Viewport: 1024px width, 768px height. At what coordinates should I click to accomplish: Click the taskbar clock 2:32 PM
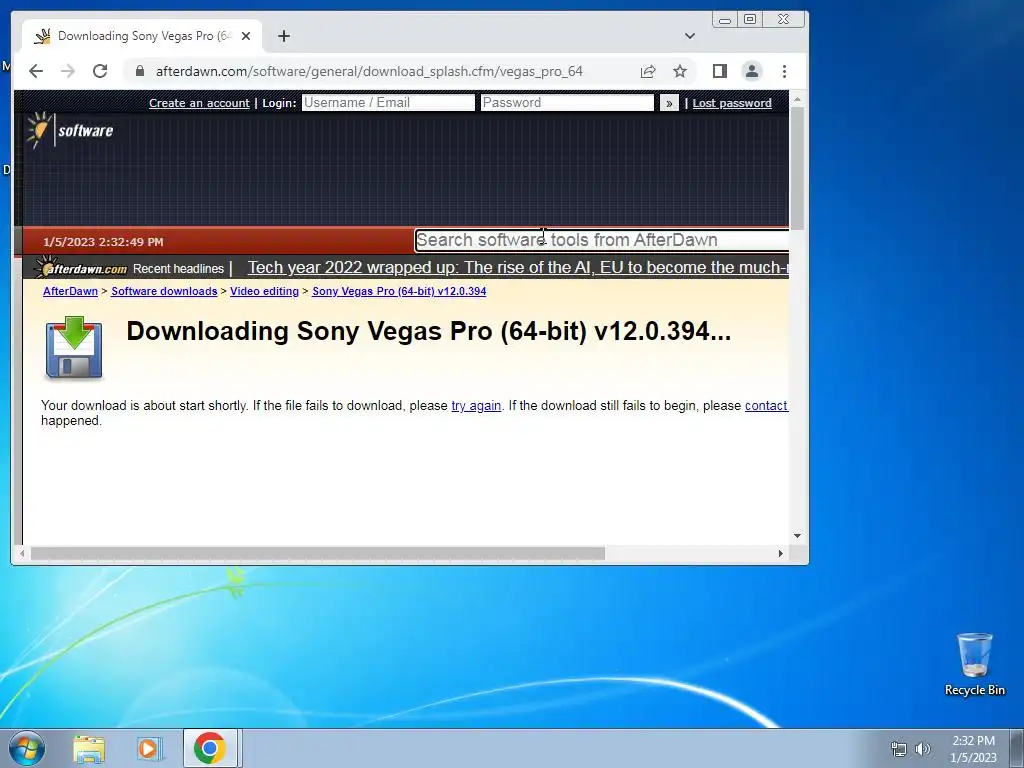973,741
